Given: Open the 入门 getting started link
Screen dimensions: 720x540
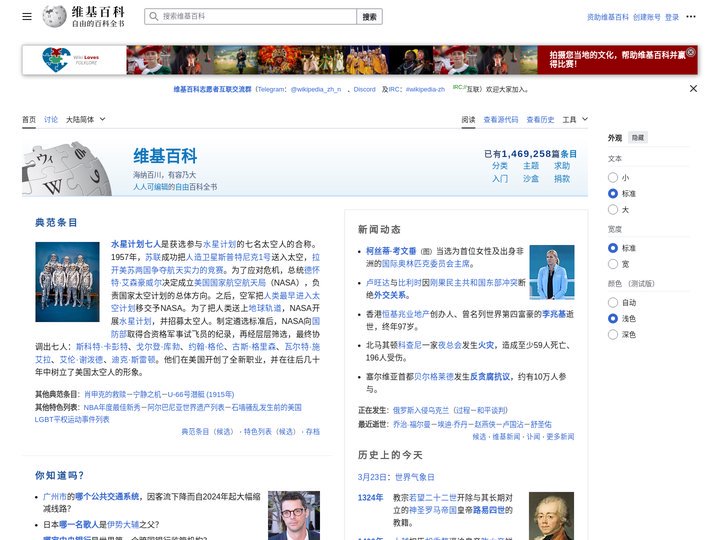Looking at the screenshot, I should pos(500,179).
